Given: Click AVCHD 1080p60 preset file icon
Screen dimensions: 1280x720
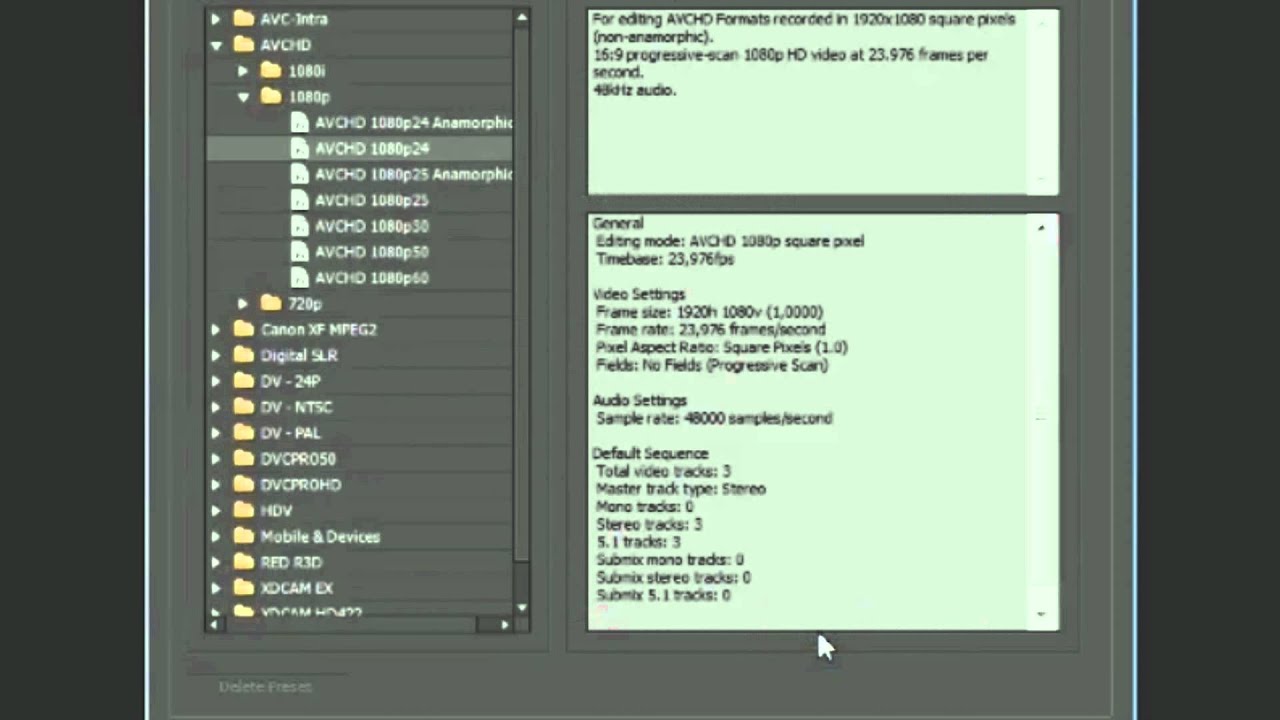Looking at the screenshot, I should click(x=299, y=278).
